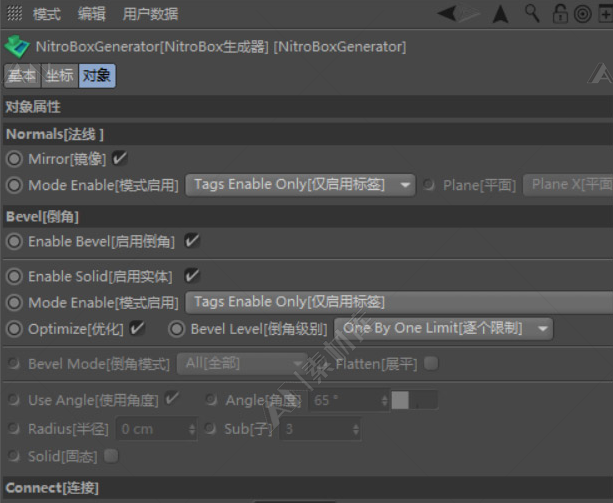Click the up arrow navigation icon
Screen dimensions: 613x503
(x=500, y=14)
